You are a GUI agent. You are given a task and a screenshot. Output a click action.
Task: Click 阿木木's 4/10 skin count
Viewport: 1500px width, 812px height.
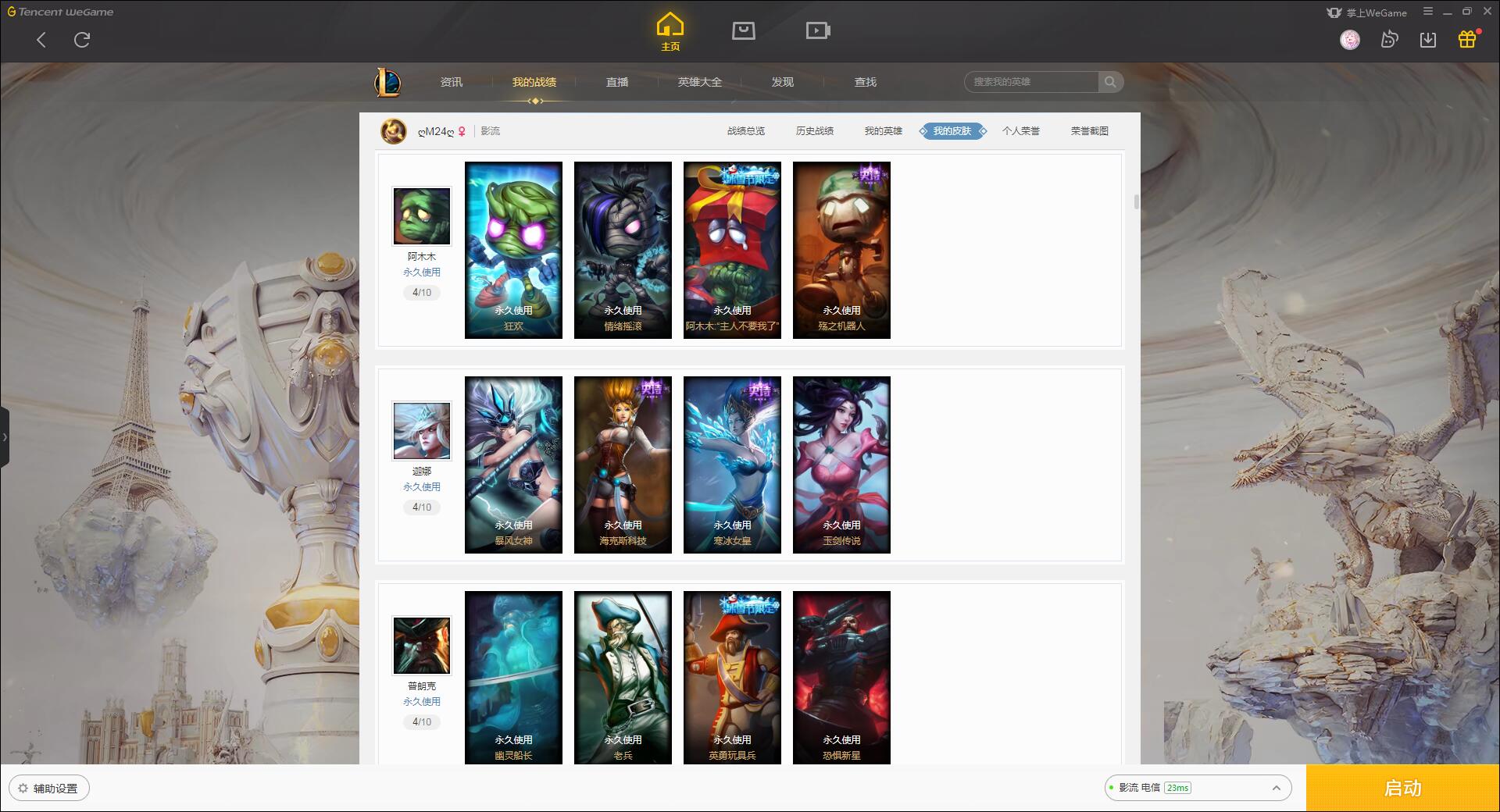coord(422,293)
